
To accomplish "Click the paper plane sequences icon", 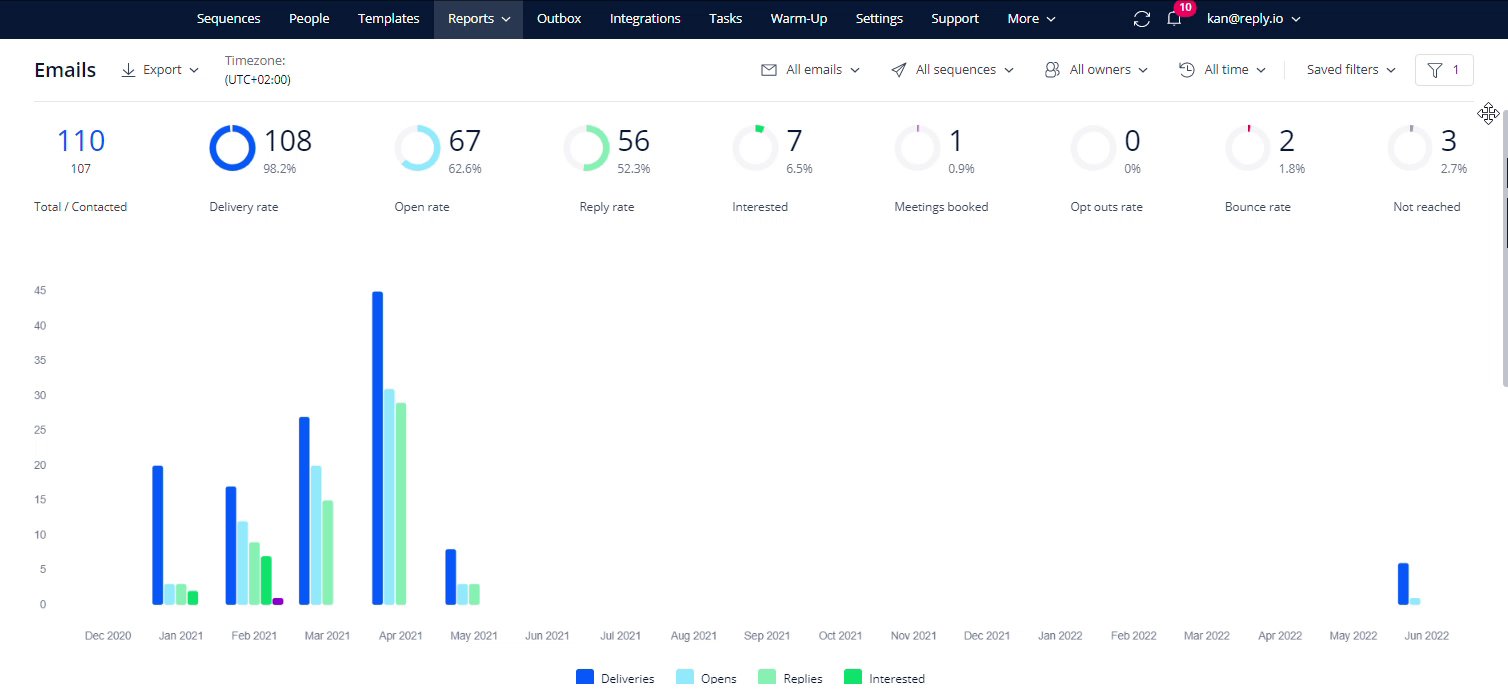I will click(899, 70).
